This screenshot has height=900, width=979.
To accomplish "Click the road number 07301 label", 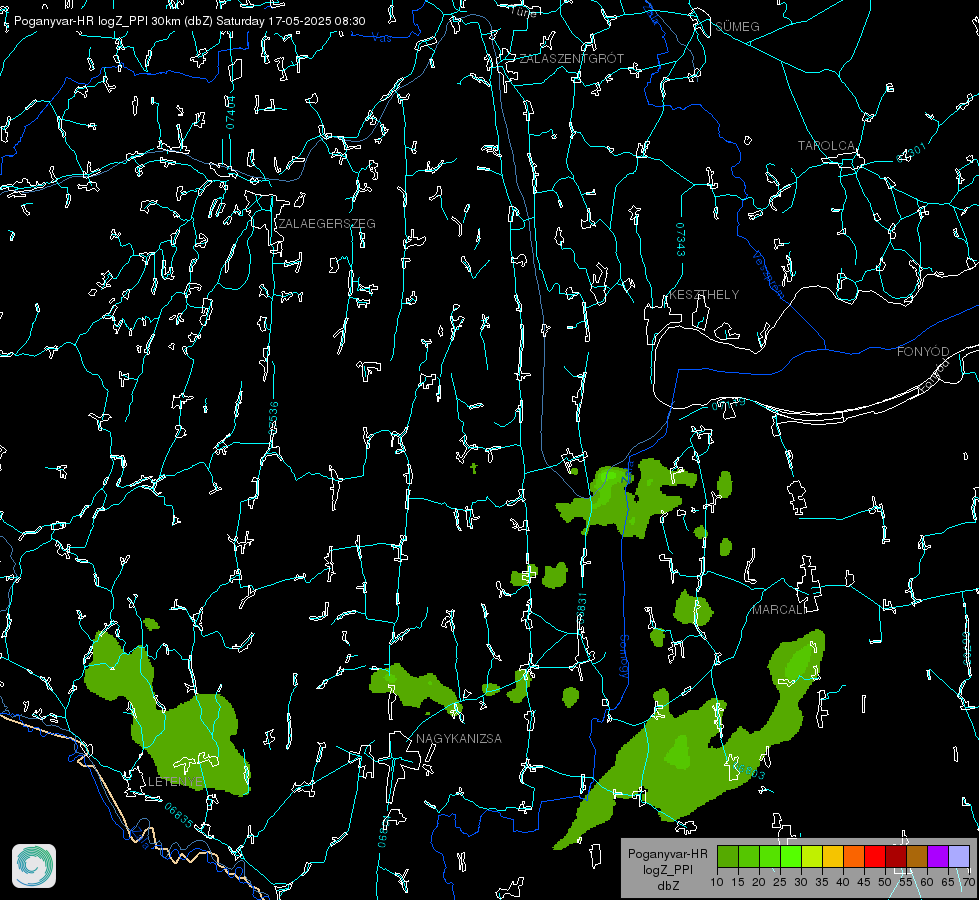I will (912, 152).
